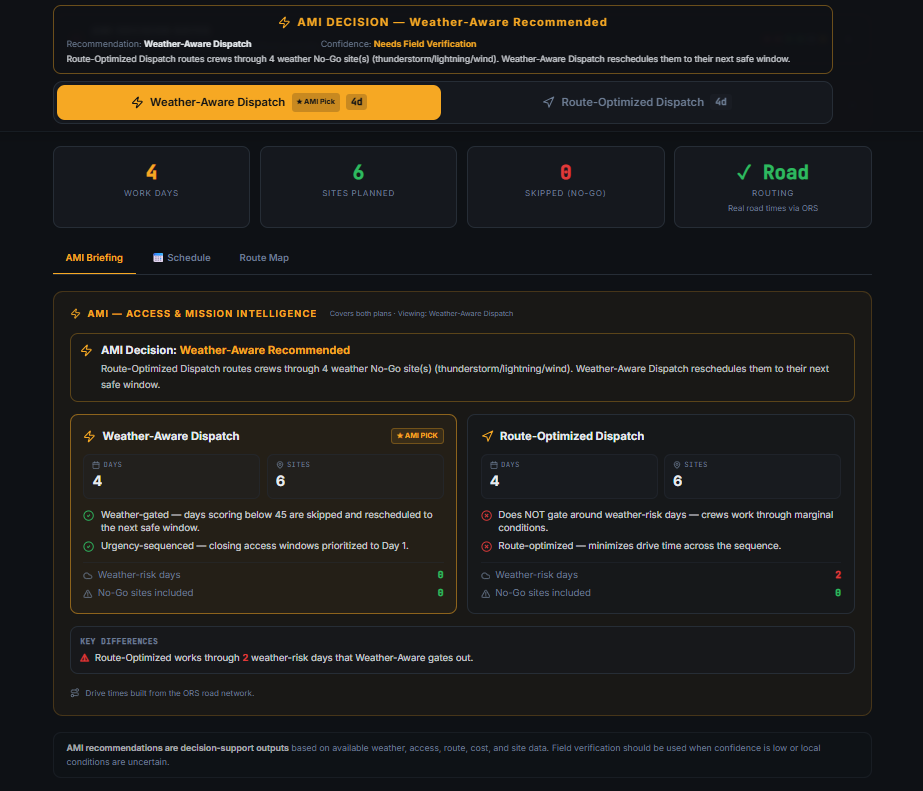923x791 pixels.
Task: Switch to Route-Optimized Dispatch plan
Action: point(636,102)
